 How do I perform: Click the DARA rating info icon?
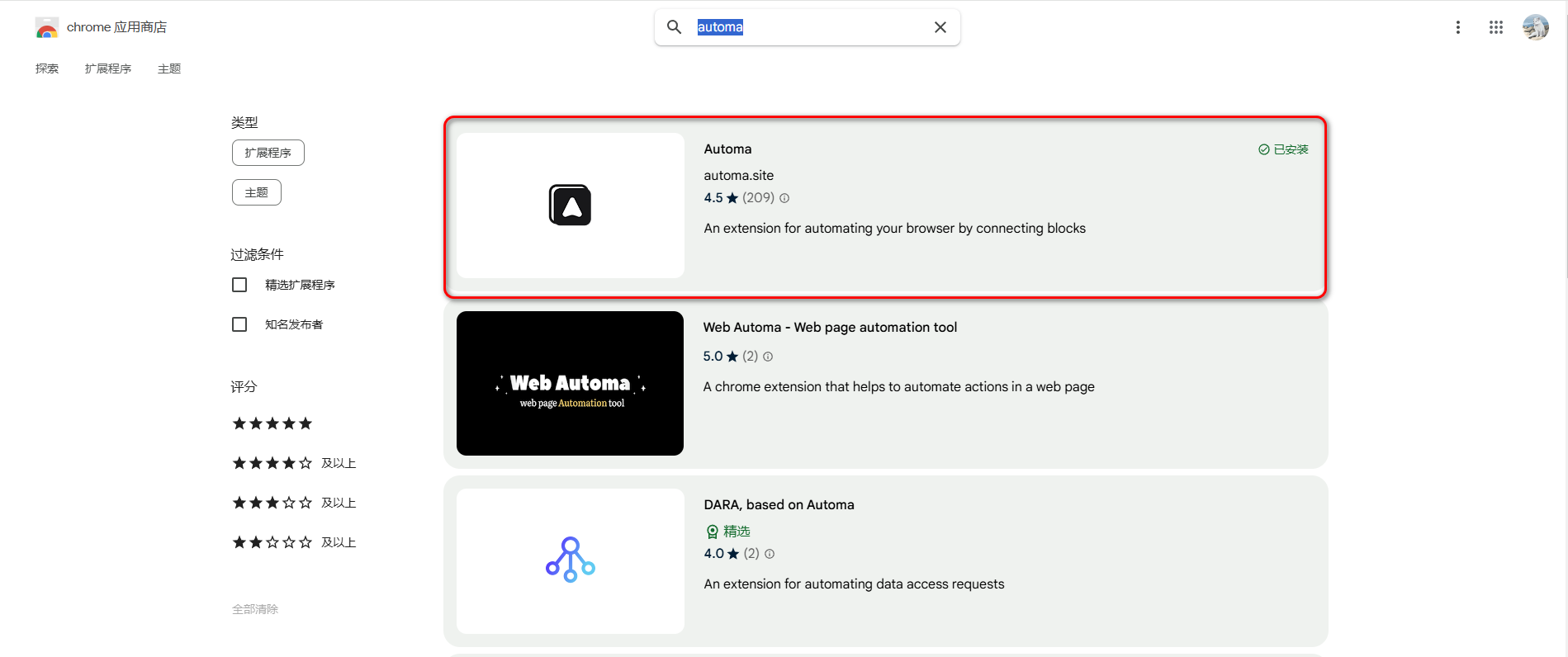click(770, 554)
